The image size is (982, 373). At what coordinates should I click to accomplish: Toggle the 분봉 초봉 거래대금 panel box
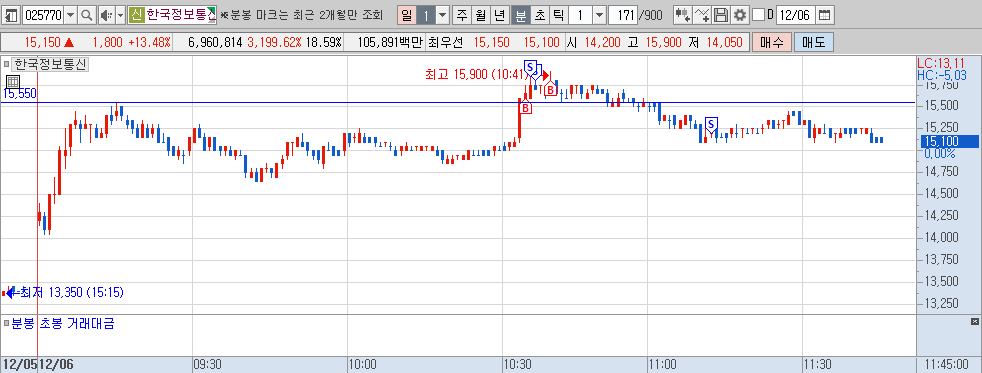coord(7,324)
